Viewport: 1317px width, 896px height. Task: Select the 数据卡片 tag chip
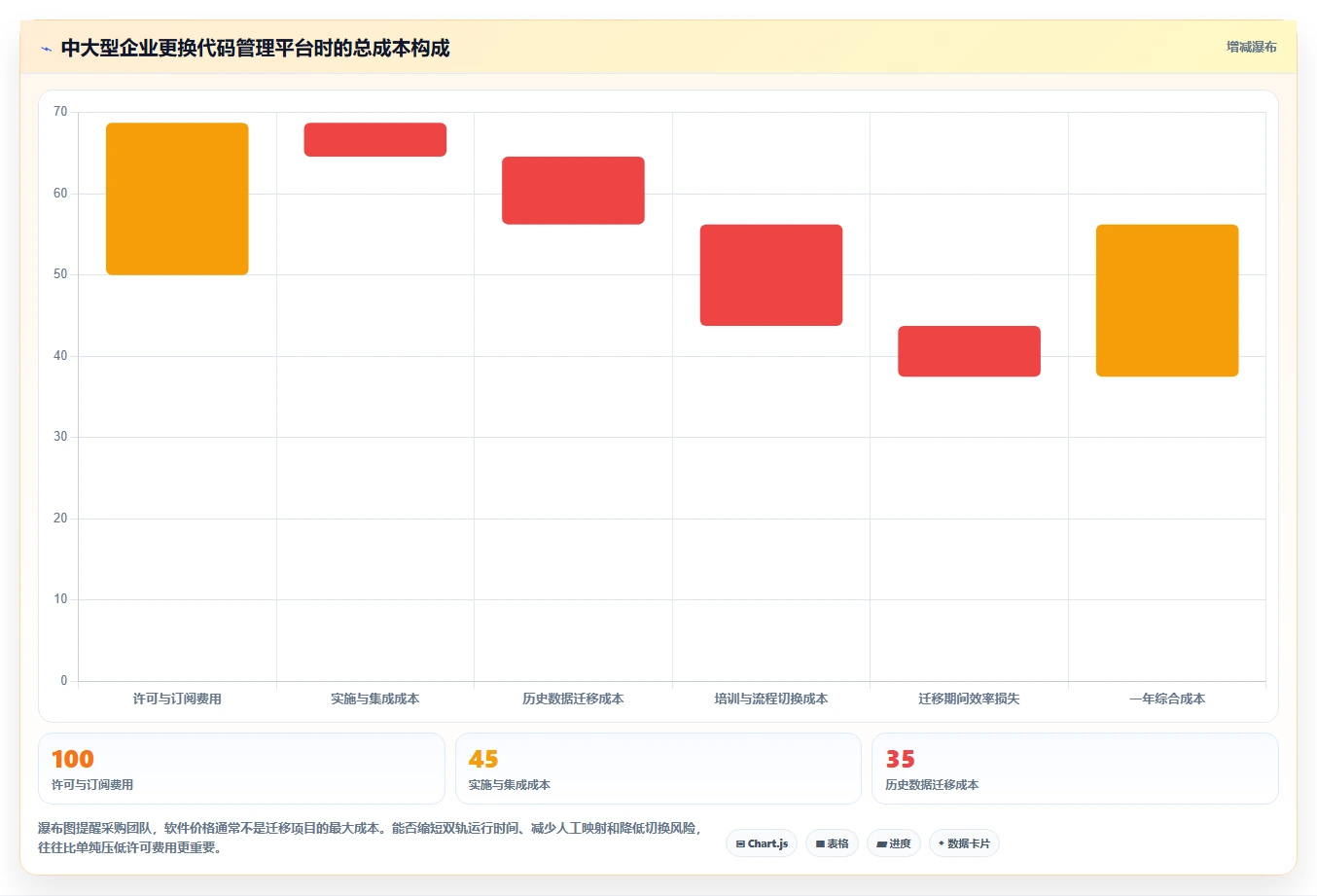pyautogui.click(x=964, y=843)
